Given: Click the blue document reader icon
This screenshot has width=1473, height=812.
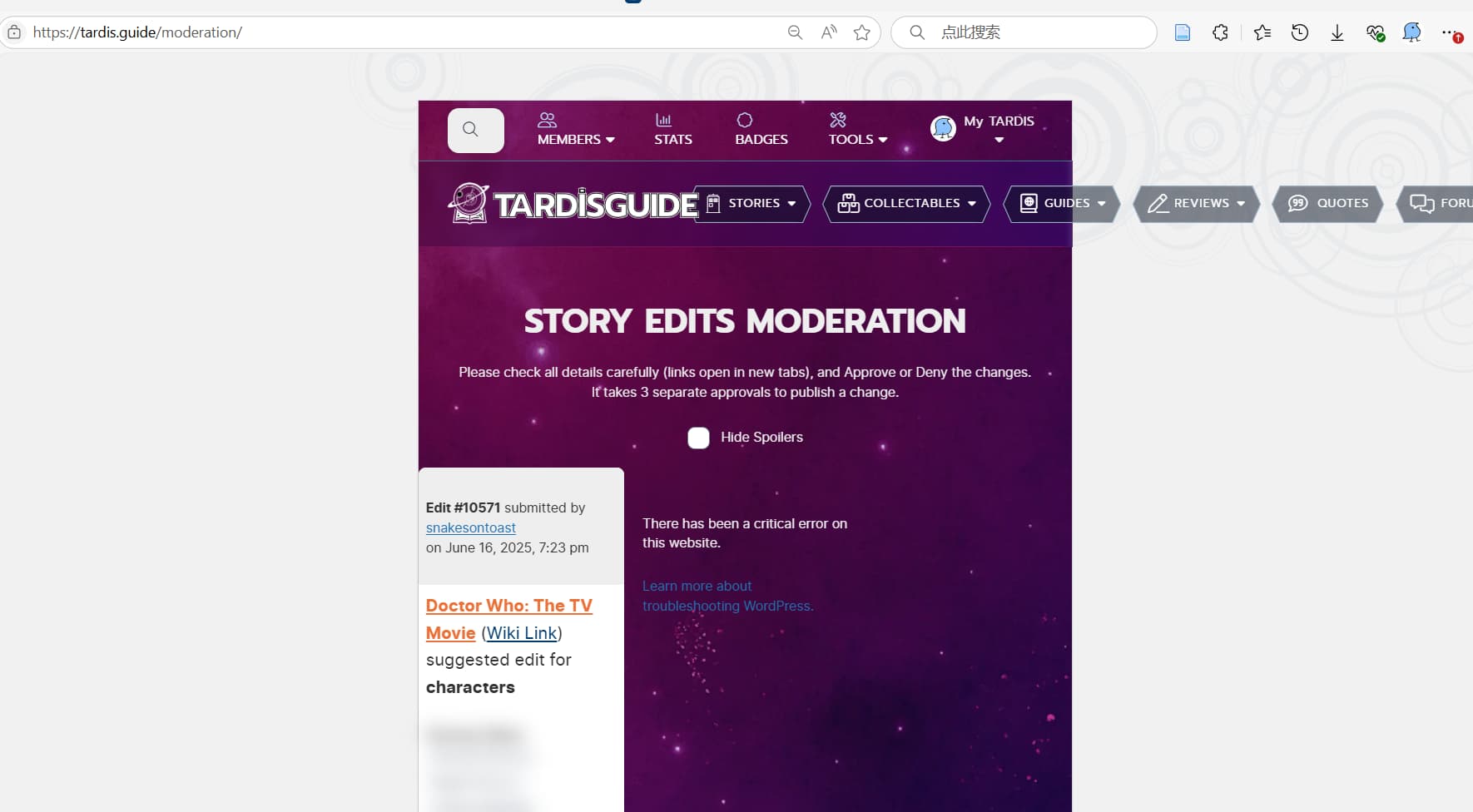Looking at the screenshot, I should click(1183, 32).
